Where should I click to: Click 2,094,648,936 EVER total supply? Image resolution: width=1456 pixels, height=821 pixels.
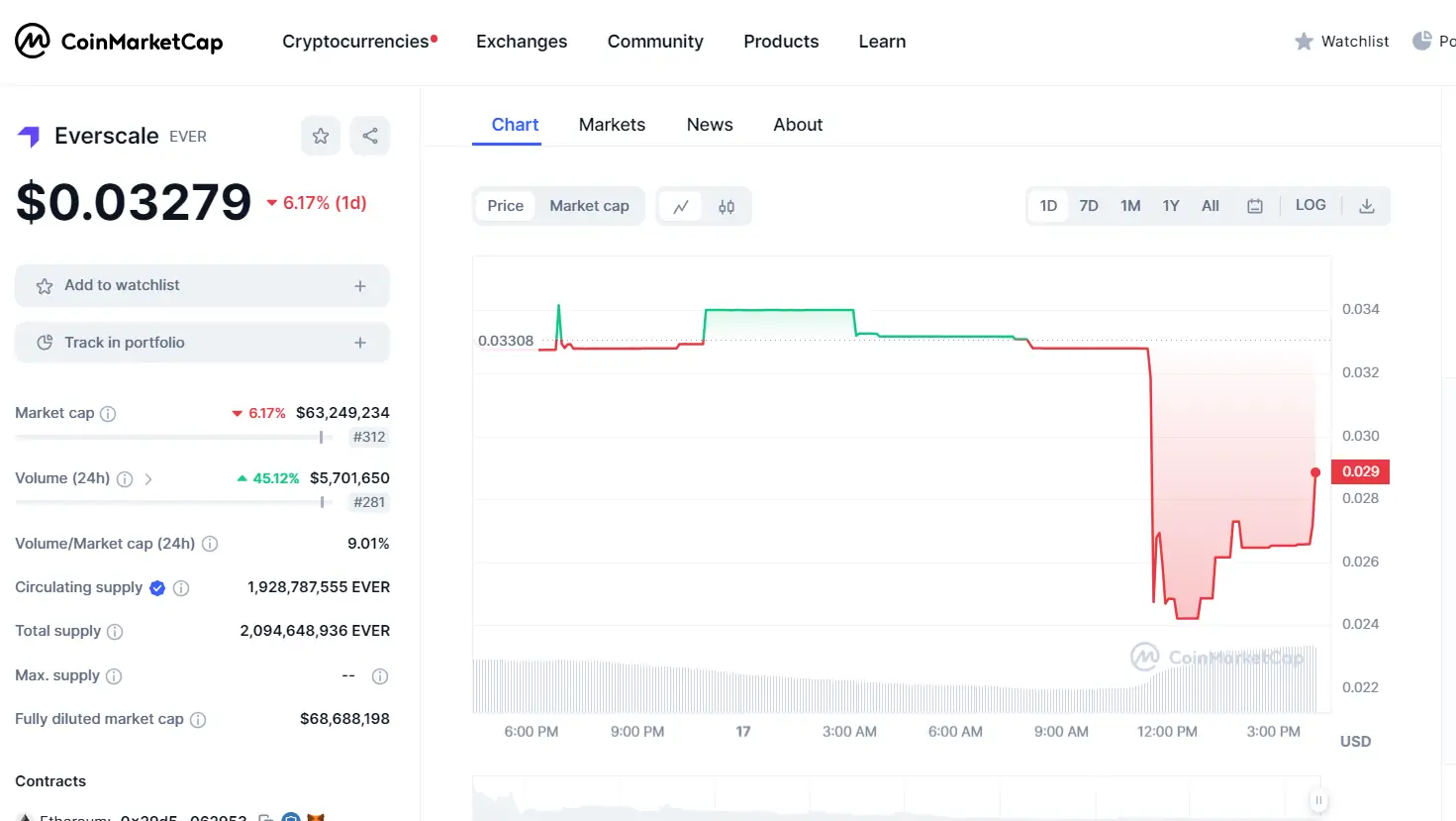tap(315, 631)
